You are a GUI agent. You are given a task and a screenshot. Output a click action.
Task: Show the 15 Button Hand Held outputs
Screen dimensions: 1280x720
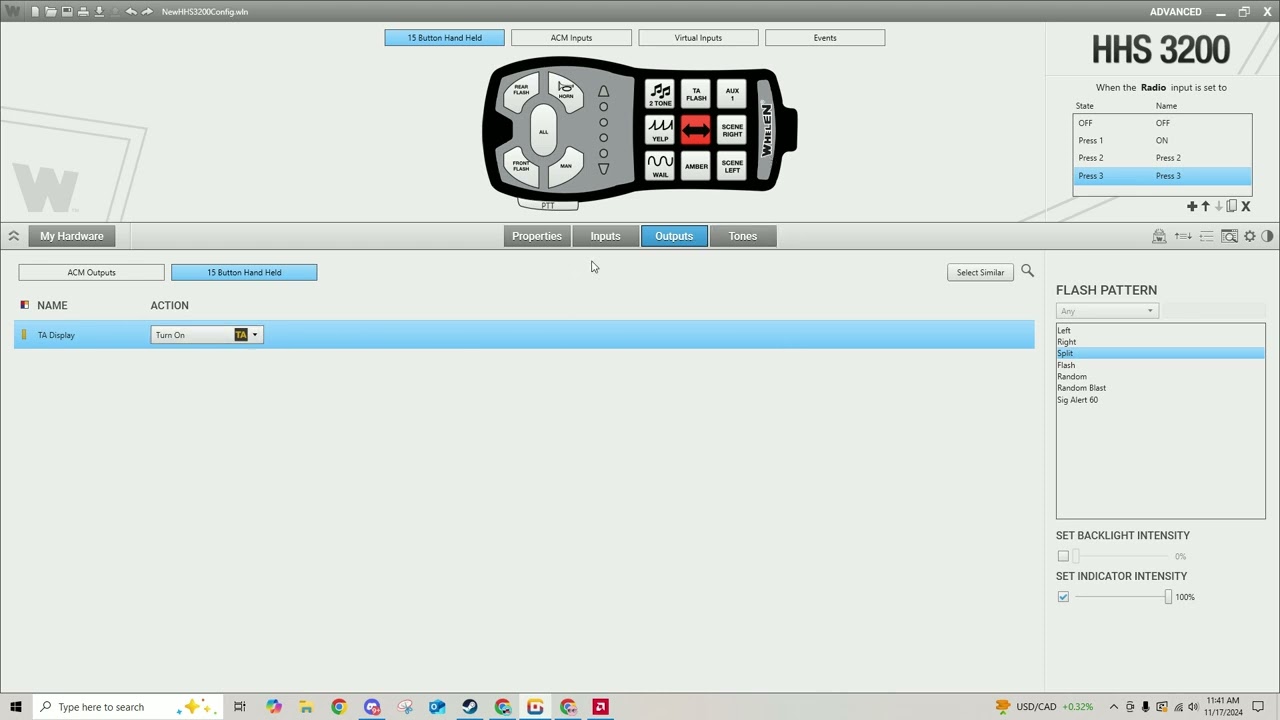tap(244, 272)
